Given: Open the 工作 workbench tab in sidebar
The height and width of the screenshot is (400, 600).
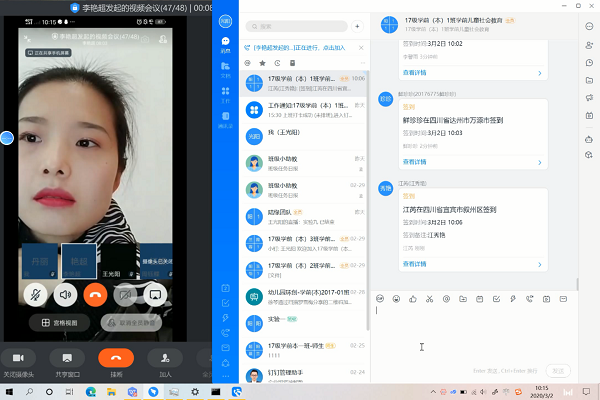Looking at the screenshot, I should pos(225,95).
